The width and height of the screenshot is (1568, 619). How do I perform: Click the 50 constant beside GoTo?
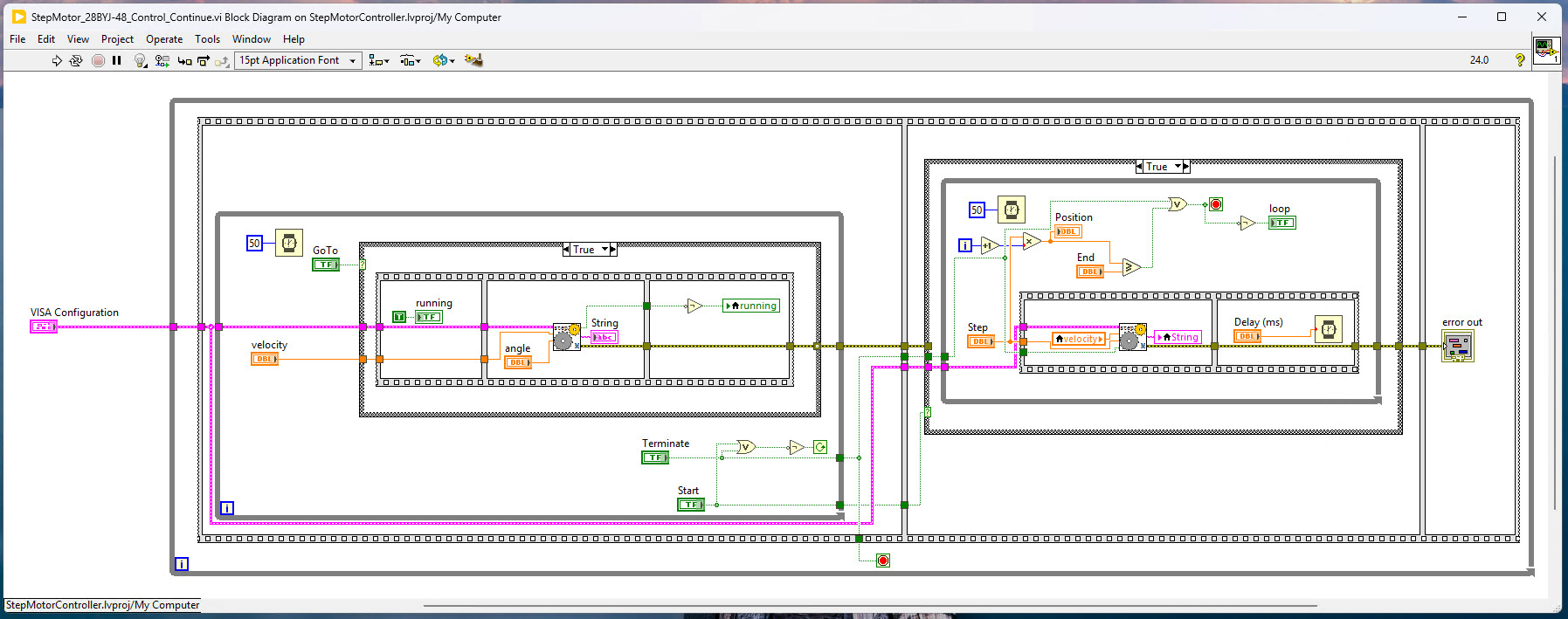pos(254,243)
